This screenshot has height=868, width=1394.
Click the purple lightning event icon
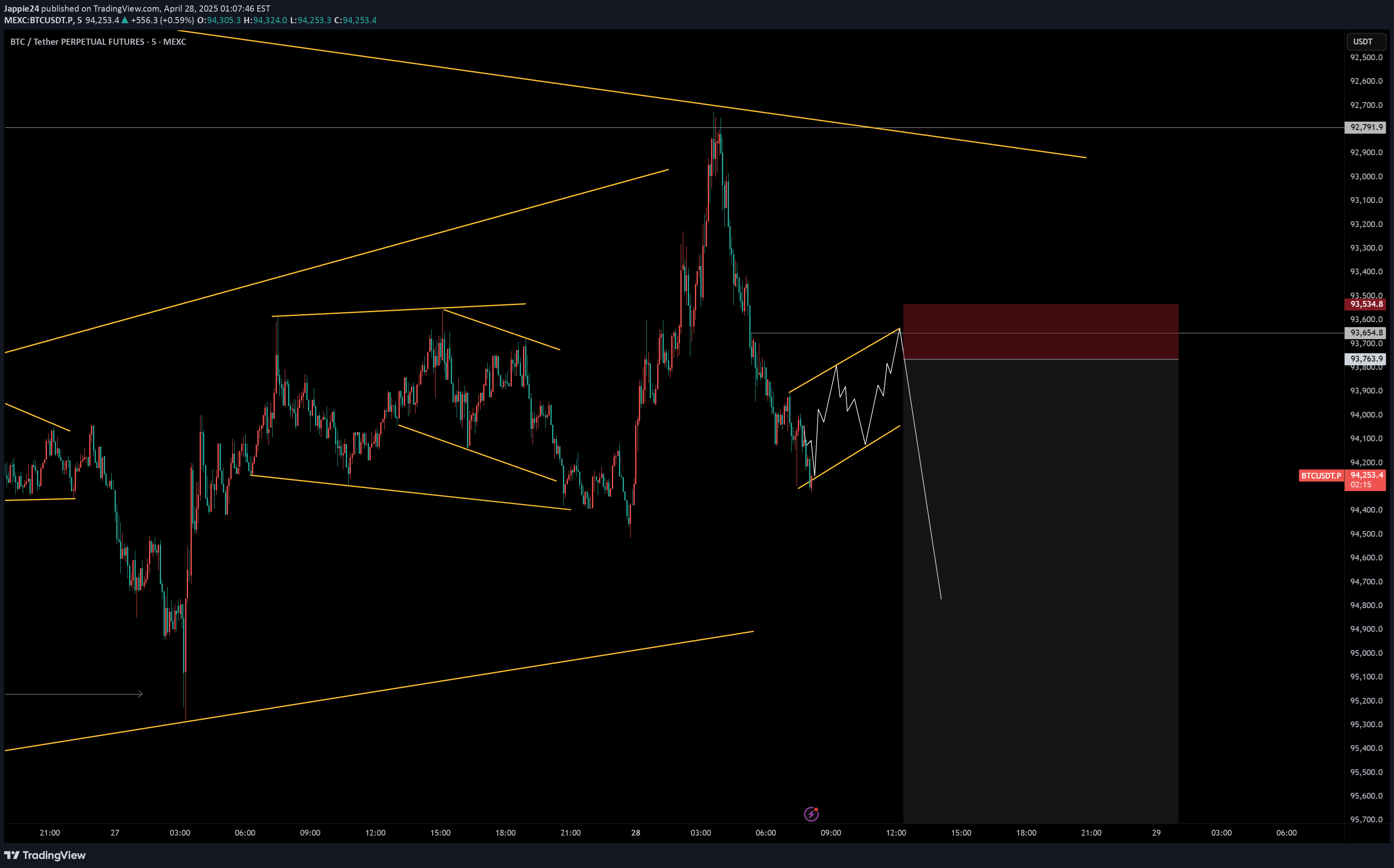click(811, 814)
